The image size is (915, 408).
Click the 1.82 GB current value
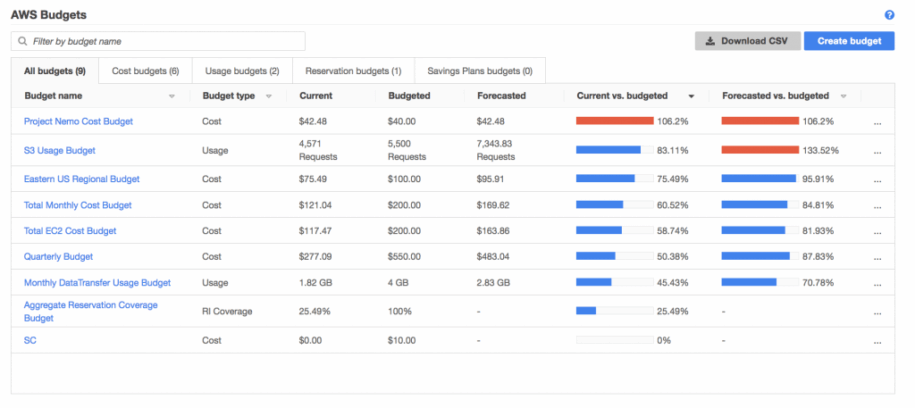(x=316, y=283)
